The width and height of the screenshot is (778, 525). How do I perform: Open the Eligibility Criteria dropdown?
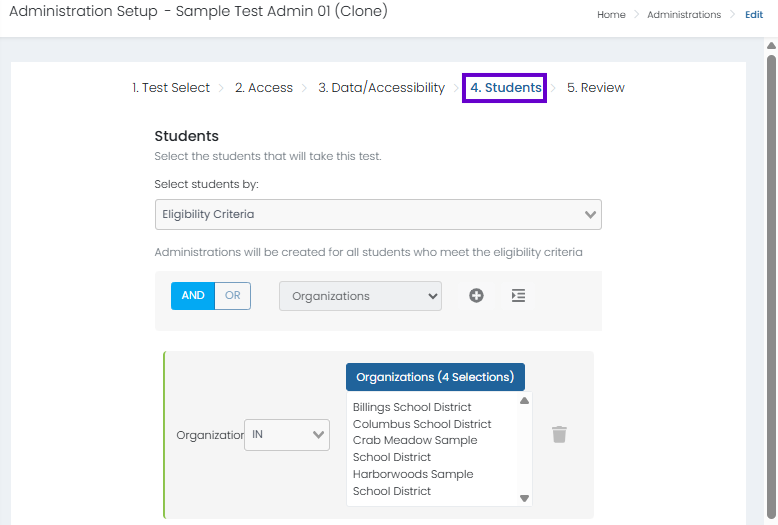coord(378,214)
